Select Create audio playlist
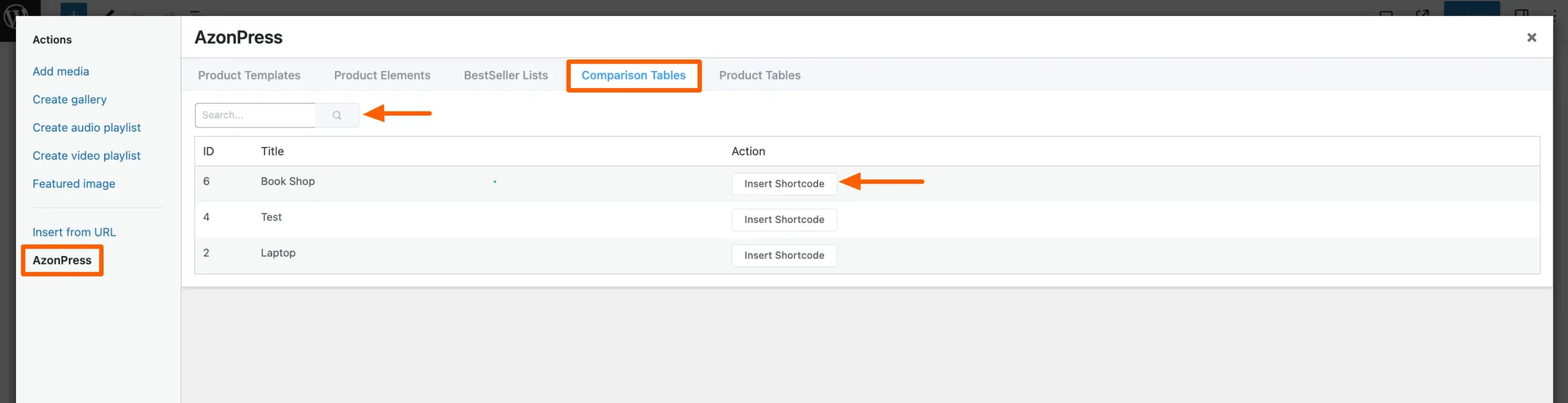Viewport: 1568px width, 403px height. point(86,127)
